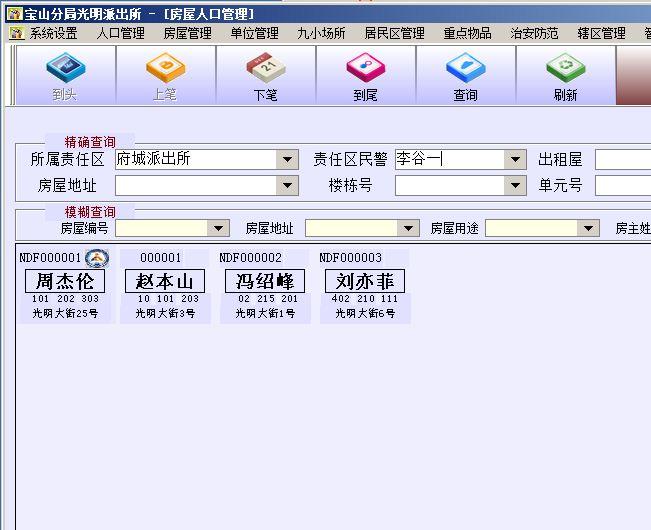This screenshot has height=530, width=651.
Task: Expand the 所属责任区 dropdown arrow
Action: (x=287, y=159)
